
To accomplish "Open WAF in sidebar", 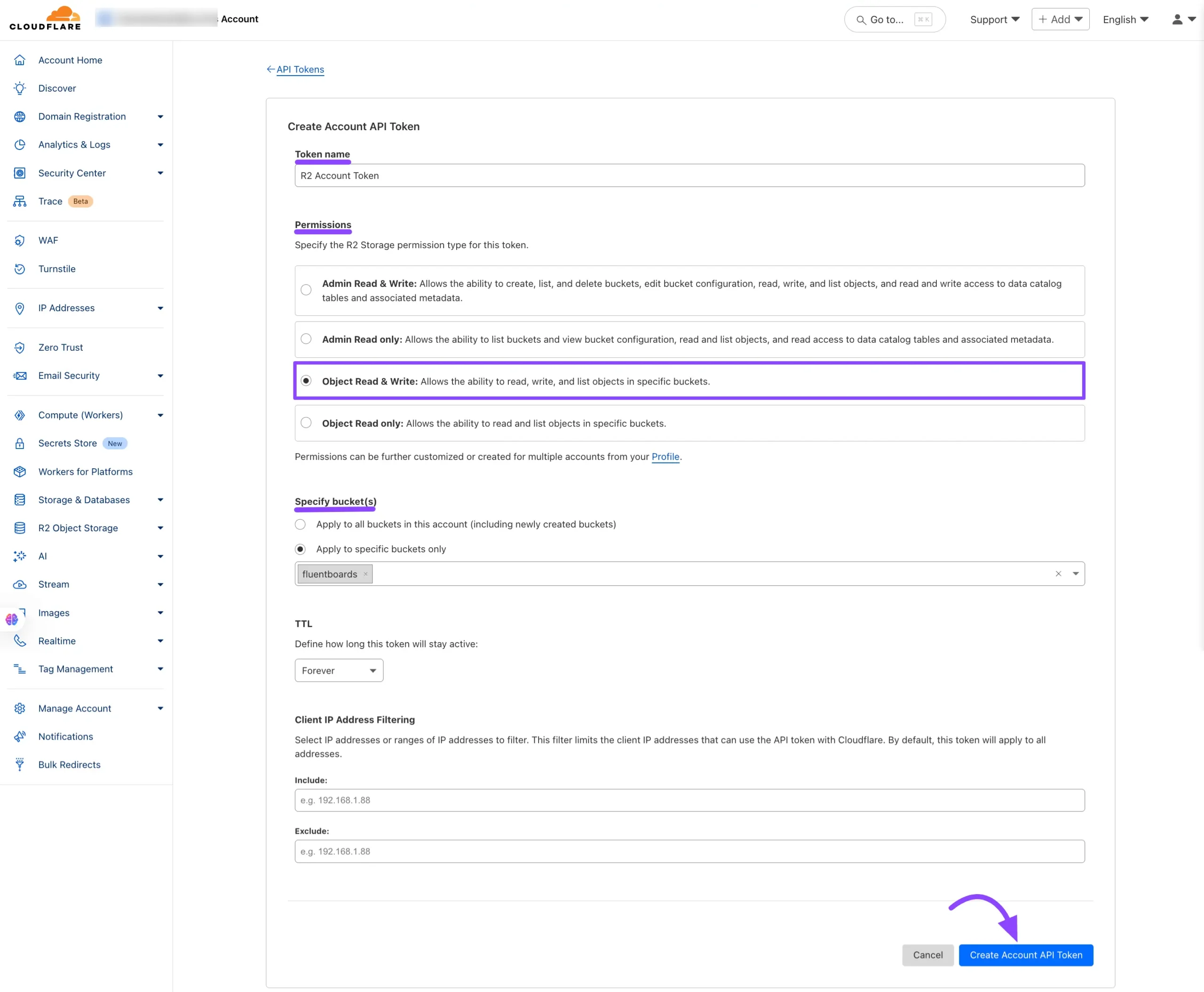I will (48, 241).
